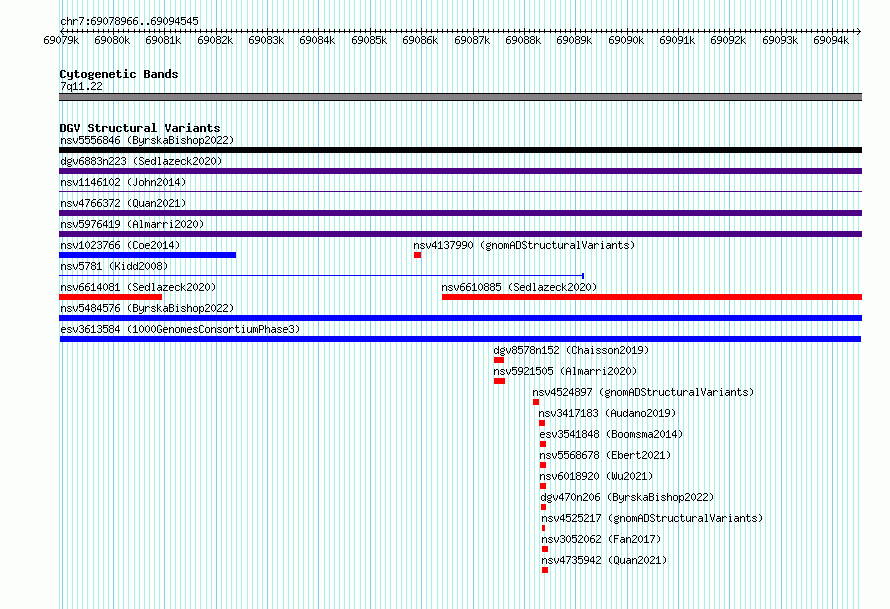Open the nsv6610885 (Sedlazeck2020) label
Image resolution: width=890 pixels, height=609 pixels.
(519, 287)
